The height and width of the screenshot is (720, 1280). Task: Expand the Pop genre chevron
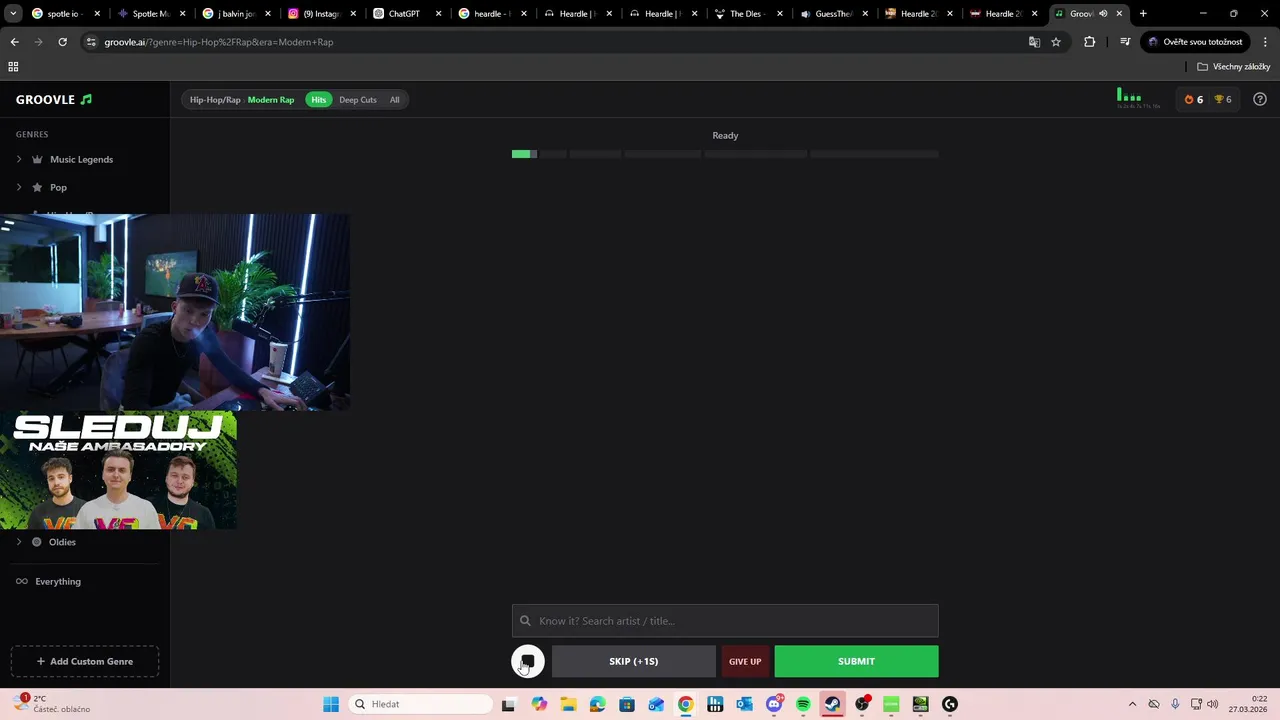(x=19, y=187)
